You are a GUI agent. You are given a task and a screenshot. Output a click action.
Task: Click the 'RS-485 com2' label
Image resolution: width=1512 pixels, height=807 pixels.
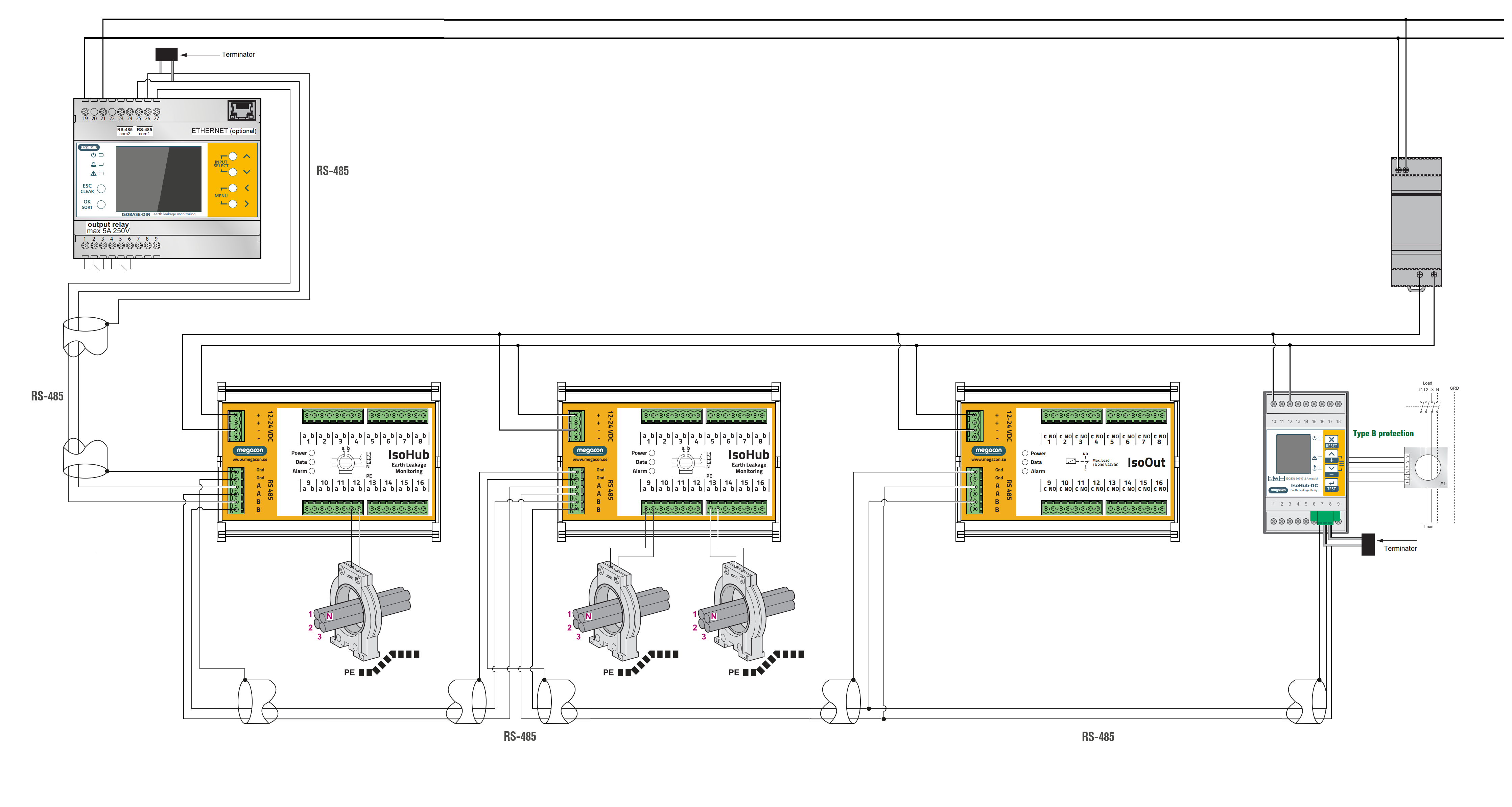pos(124,131)
